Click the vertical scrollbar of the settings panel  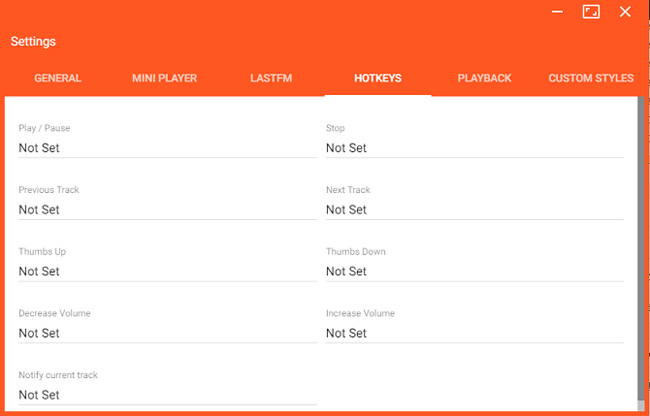(640, 250)
